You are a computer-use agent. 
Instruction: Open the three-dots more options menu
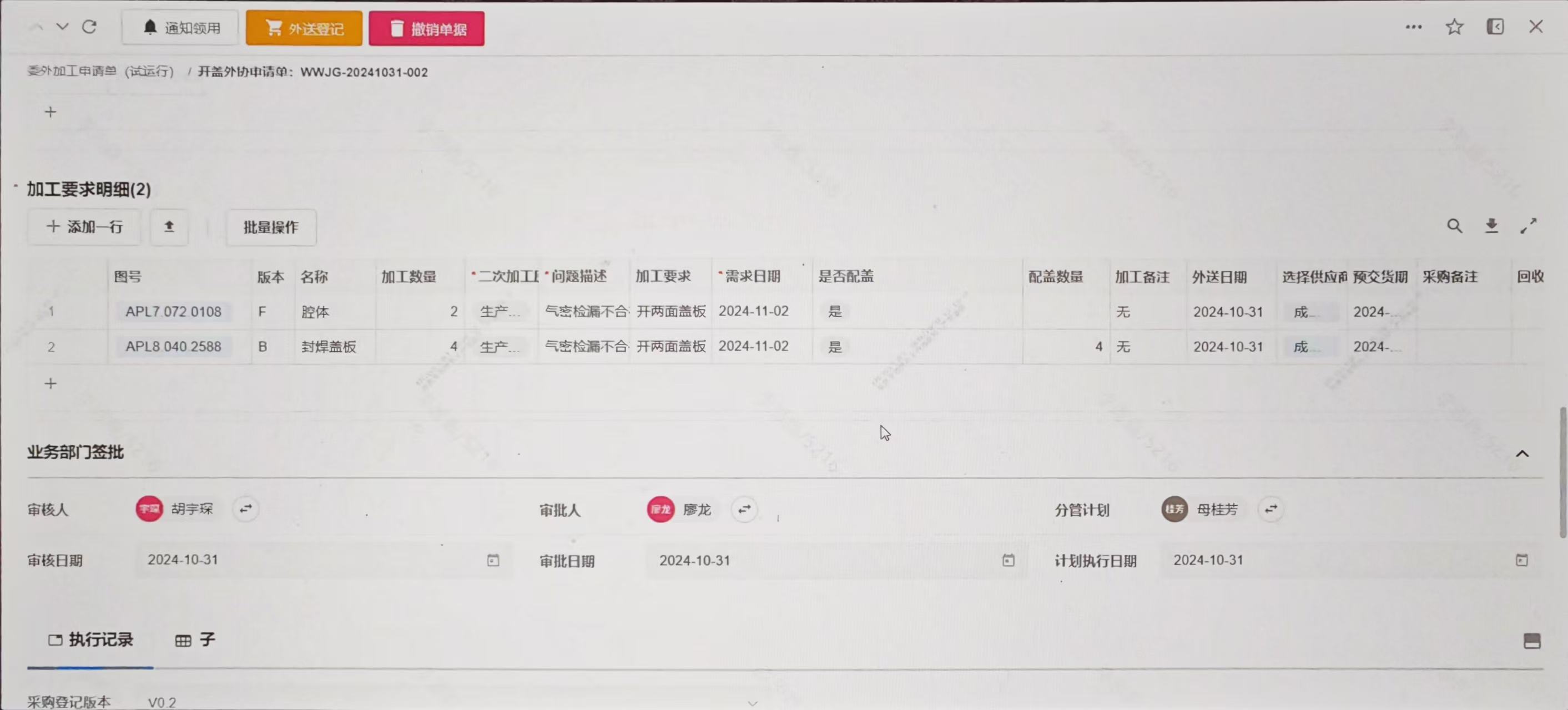tap(1413, 27)
